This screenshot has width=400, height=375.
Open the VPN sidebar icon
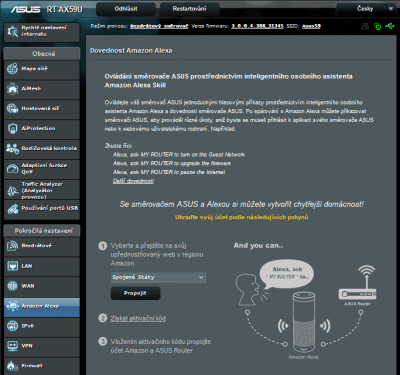coord(12,346)
